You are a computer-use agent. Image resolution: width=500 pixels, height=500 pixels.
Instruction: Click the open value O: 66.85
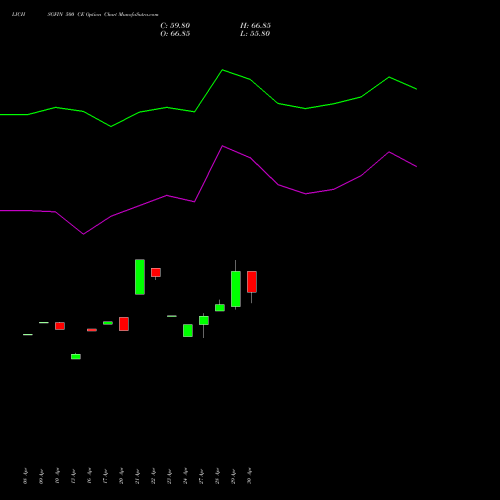[175, 34]
